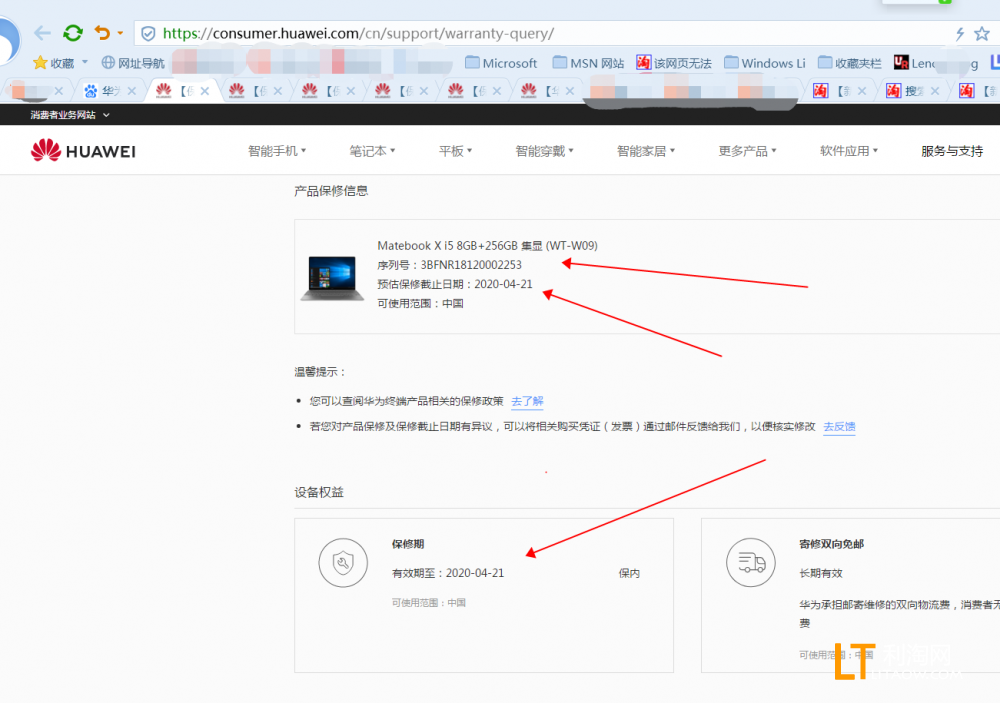Follow the 去反馈 feedback link
The height and width of the screenshot is (703, 1000).
click(839, 427)
